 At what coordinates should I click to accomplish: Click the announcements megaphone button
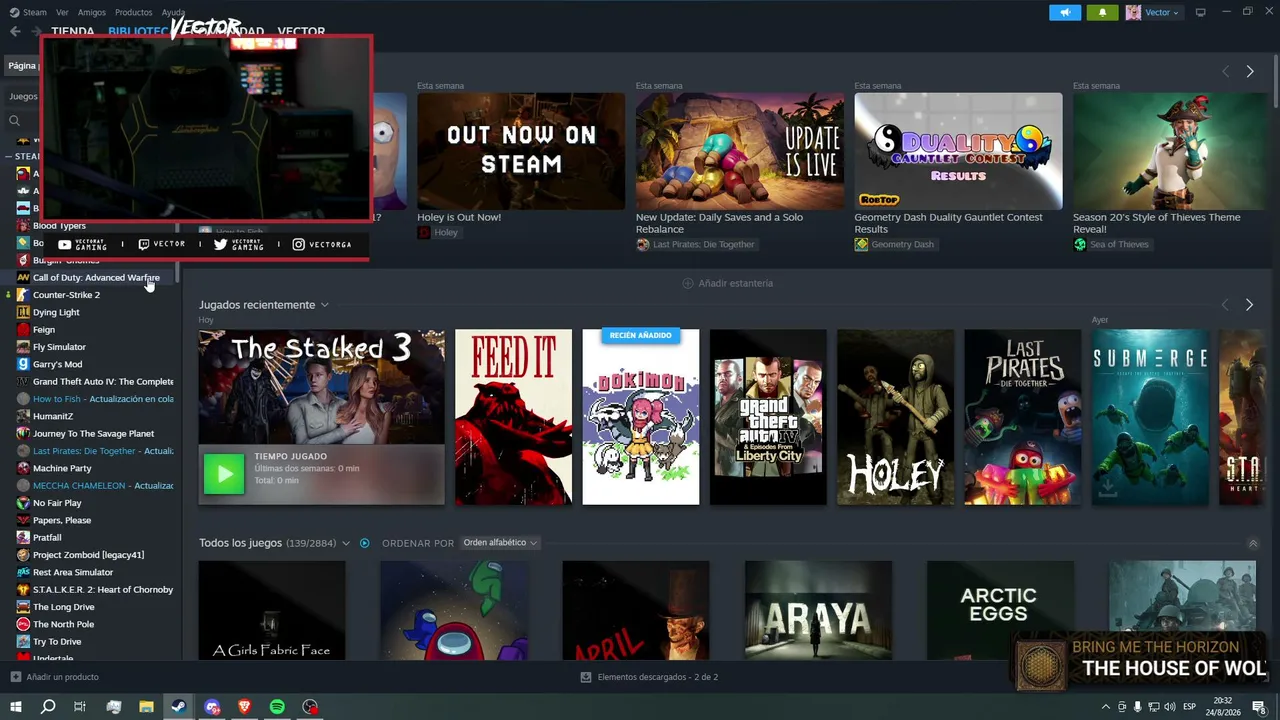click(x=1065, y=12)
